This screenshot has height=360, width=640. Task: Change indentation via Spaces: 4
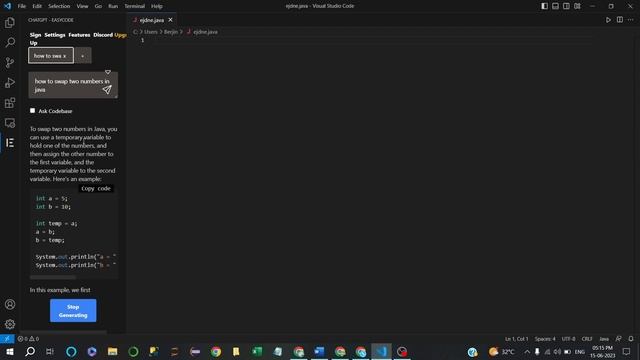545,339
